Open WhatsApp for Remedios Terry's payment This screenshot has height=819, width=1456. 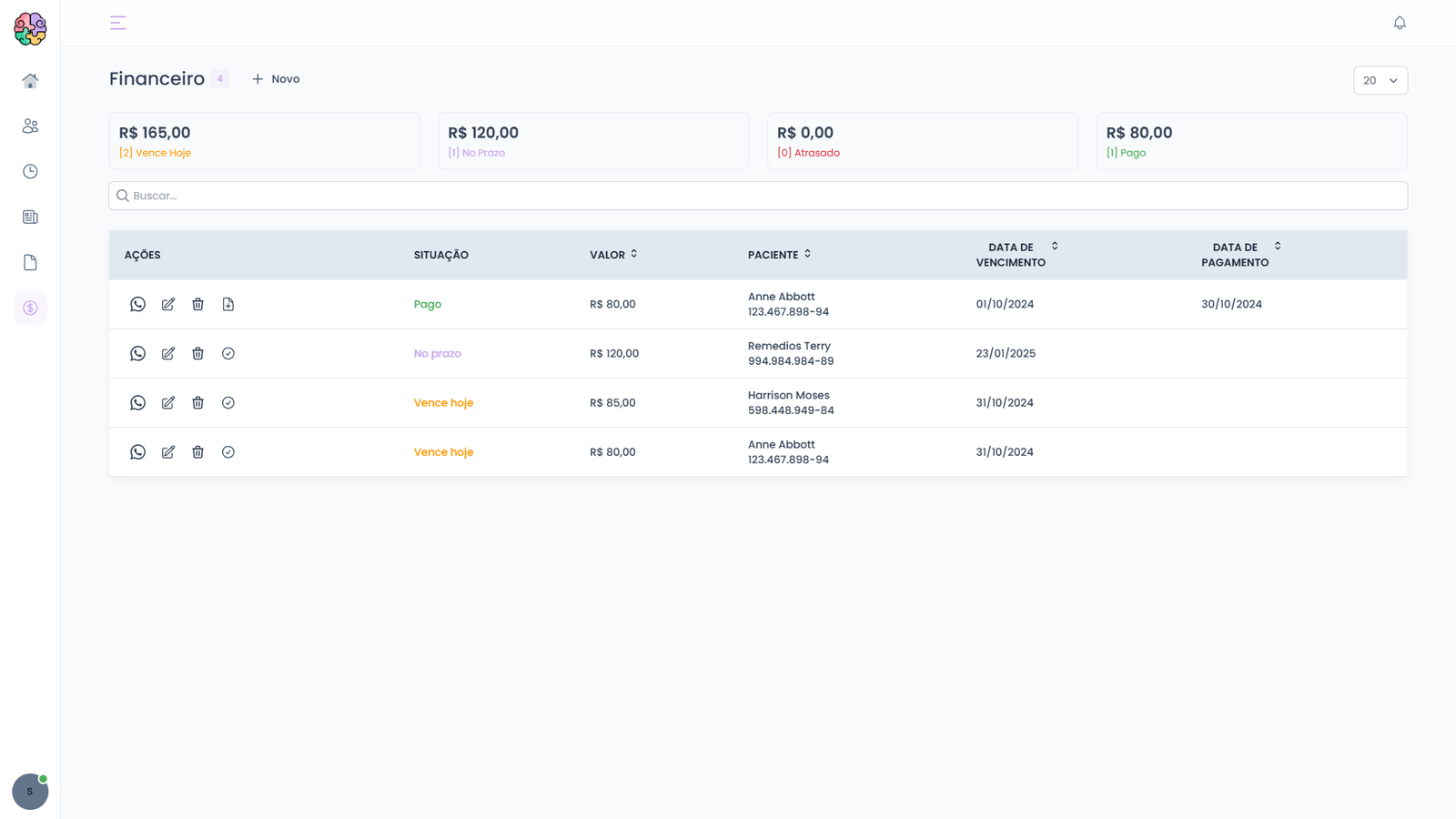(x=137, y=353)
